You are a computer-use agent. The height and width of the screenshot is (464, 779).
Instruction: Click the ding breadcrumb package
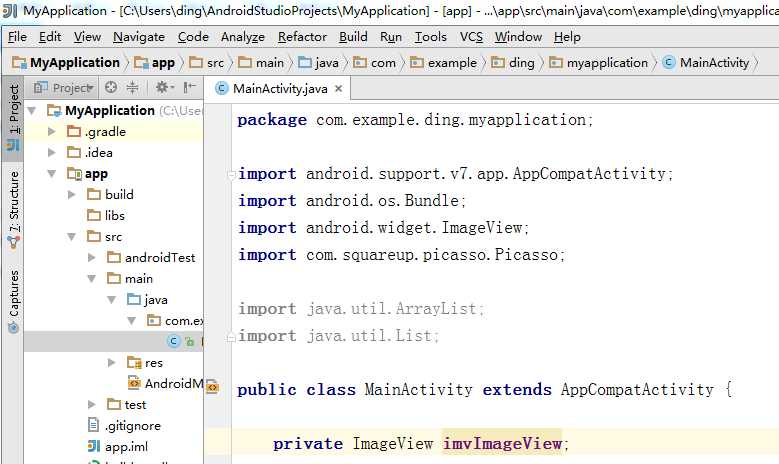click(513, 63)
